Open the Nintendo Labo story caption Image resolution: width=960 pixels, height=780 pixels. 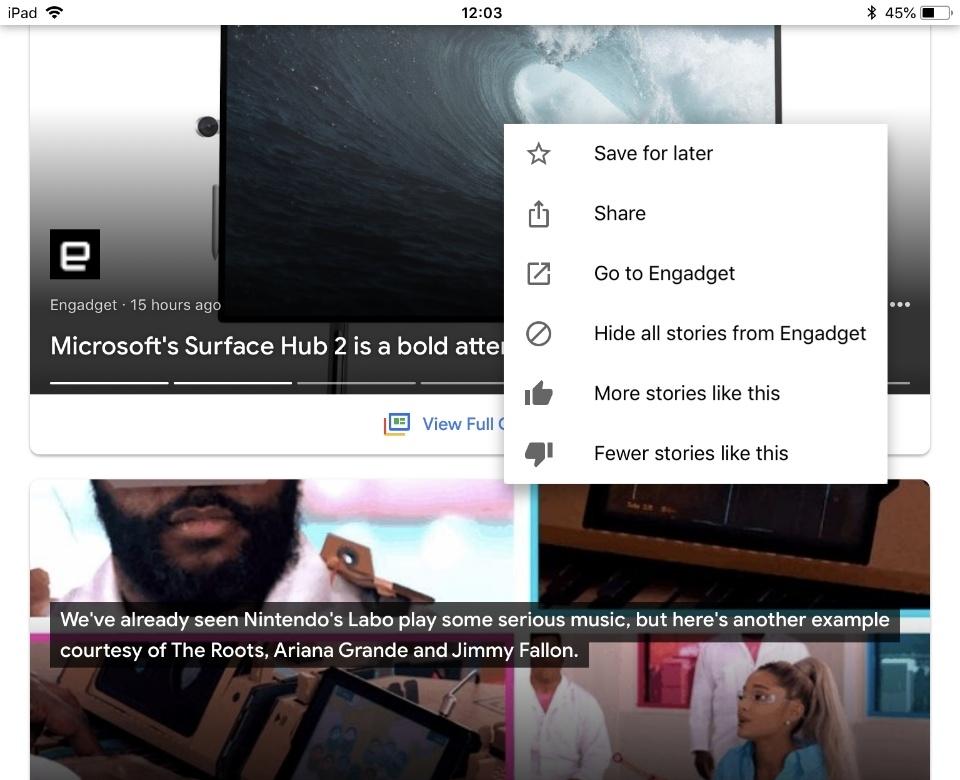pos(474,635)
